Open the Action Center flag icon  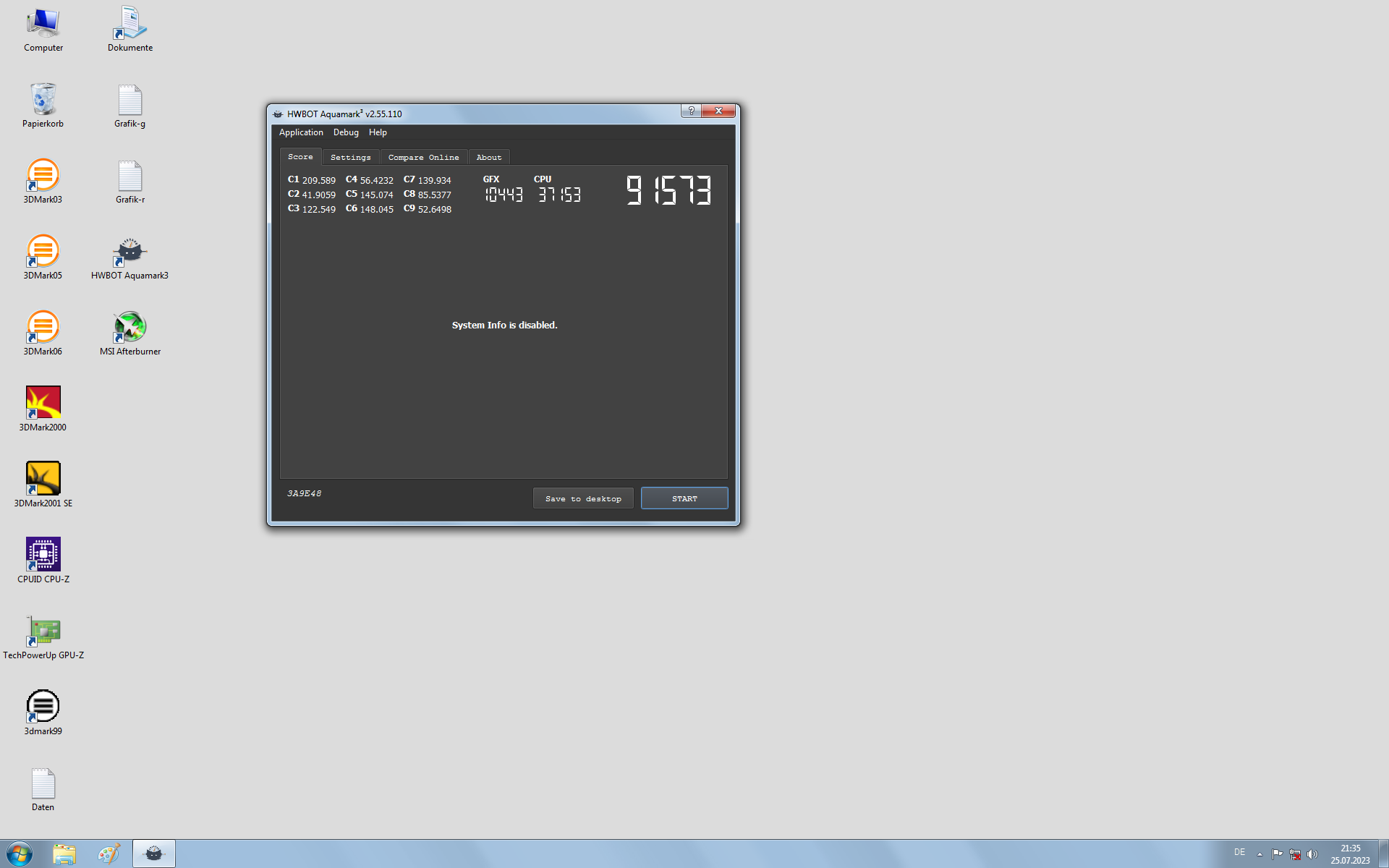pos(1277,854)
